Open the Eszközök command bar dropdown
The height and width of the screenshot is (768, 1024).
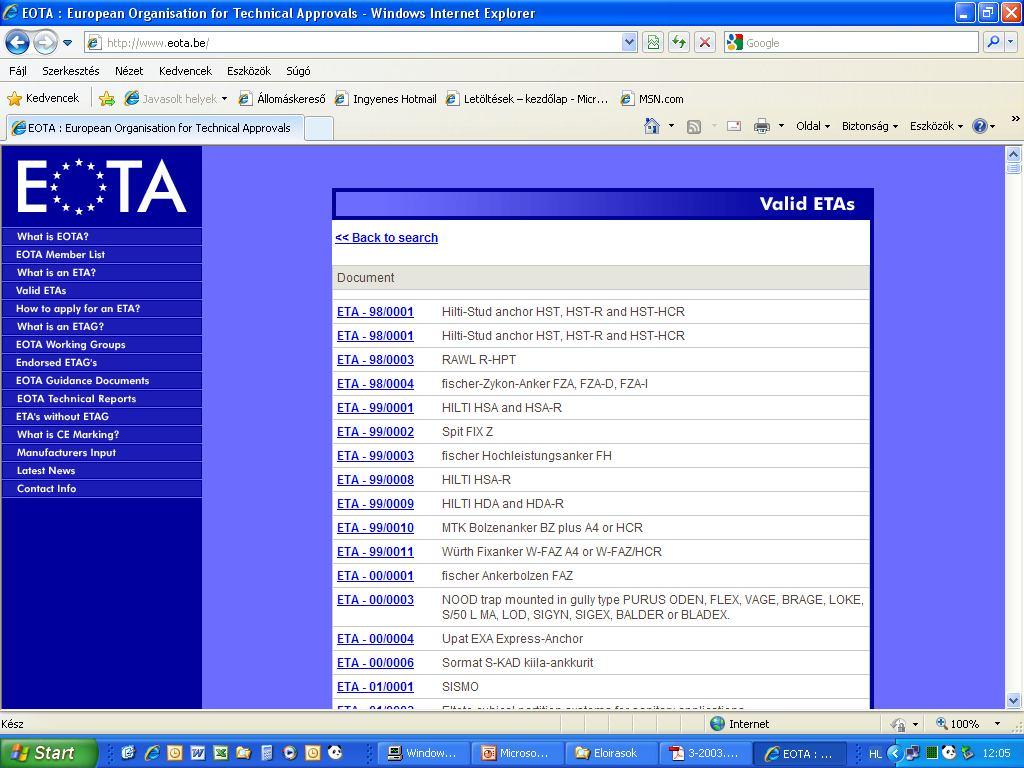coord(936,126)
